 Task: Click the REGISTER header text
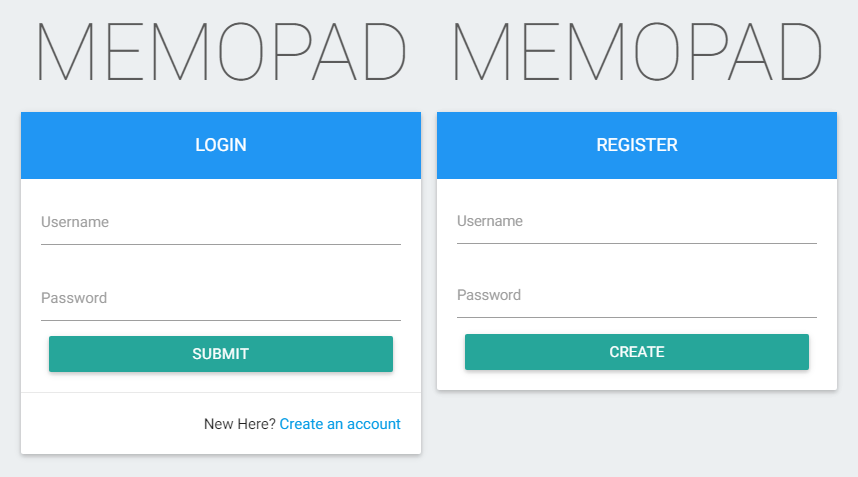[637, 145]
